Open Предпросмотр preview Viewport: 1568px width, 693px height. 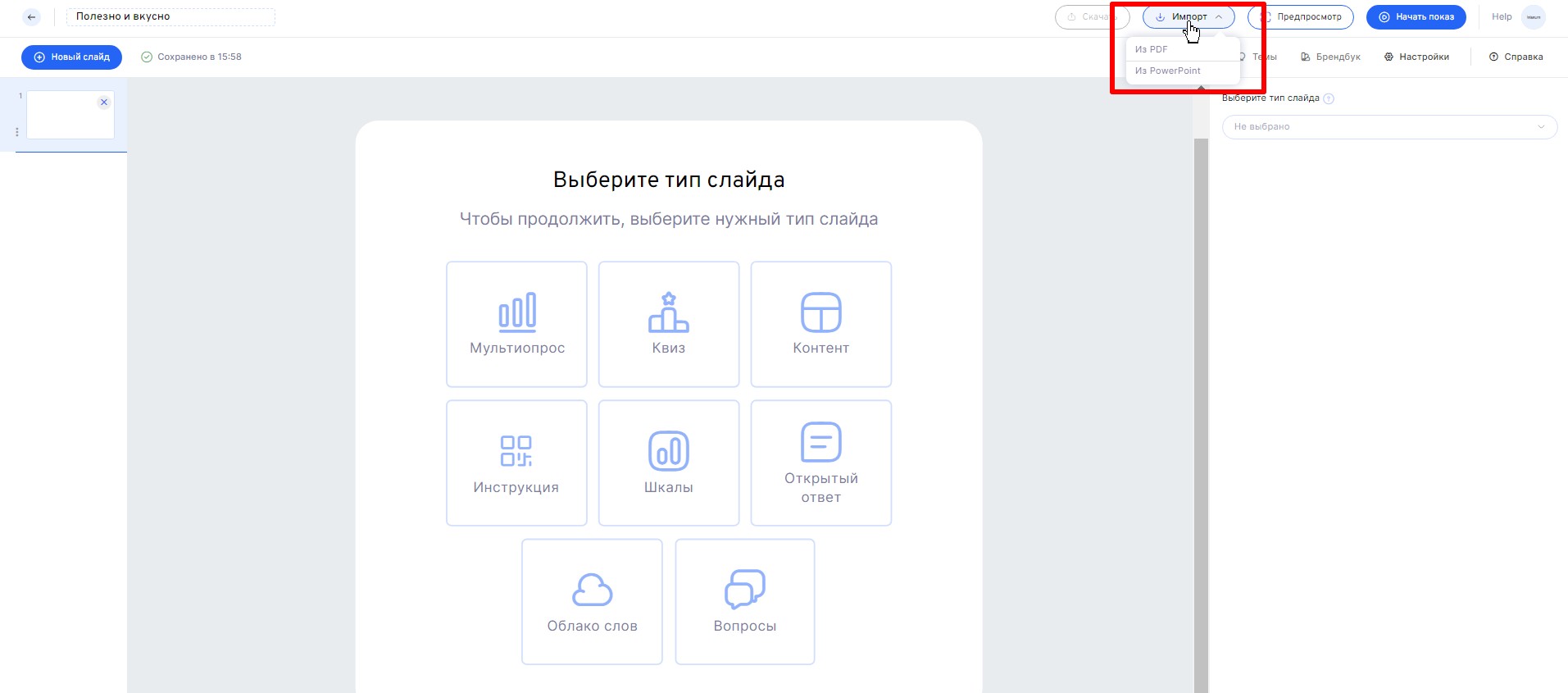pos(1301,16)
